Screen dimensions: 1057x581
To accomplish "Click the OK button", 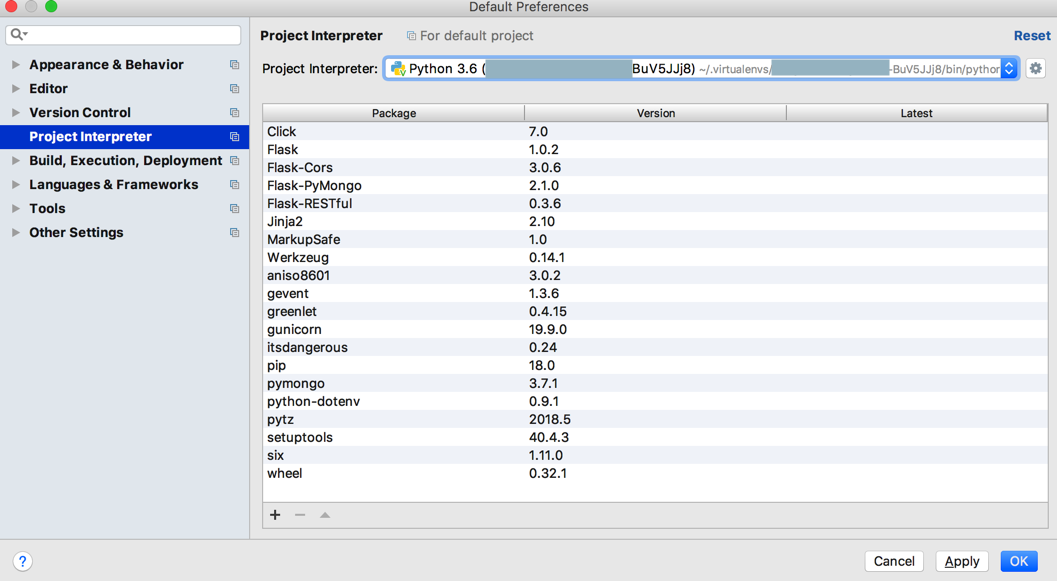I will coord(1018,561).
